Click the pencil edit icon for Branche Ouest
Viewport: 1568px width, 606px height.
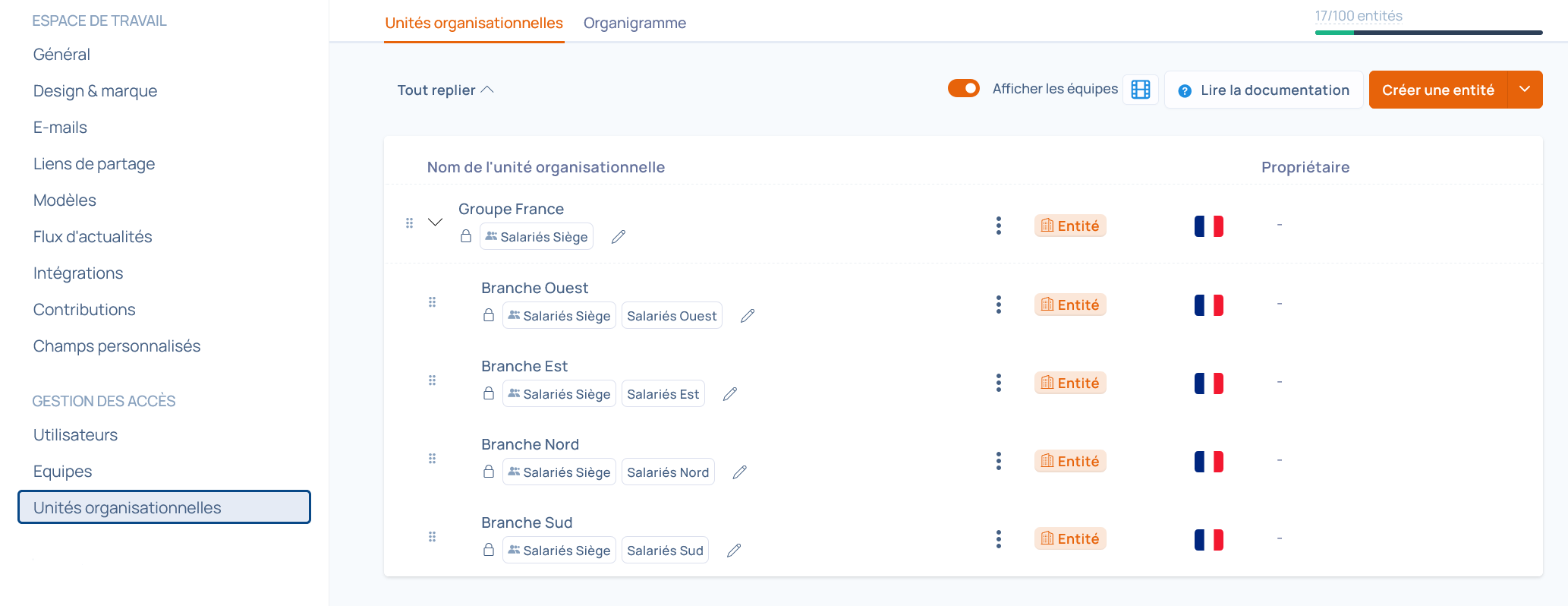tap(748, 316)
